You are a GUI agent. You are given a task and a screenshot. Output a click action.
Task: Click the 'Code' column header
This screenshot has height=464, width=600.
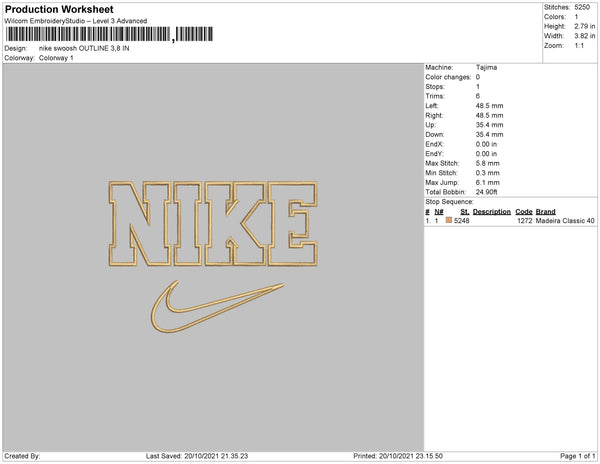pos(524,212)
